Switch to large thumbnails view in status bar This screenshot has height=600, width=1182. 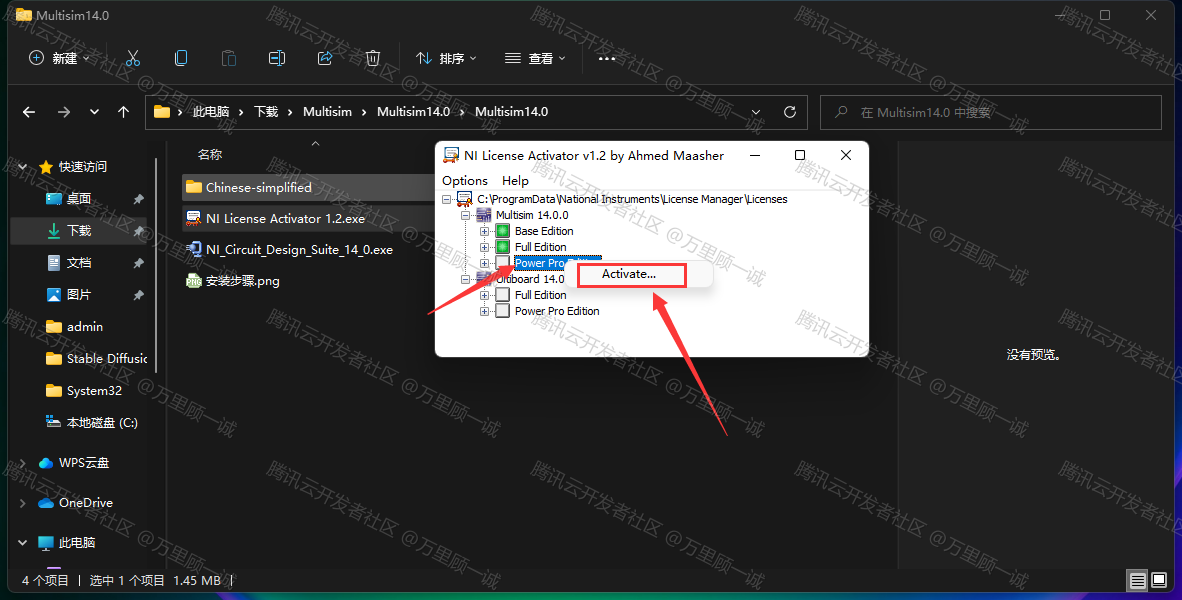(x=1158, y=580)
